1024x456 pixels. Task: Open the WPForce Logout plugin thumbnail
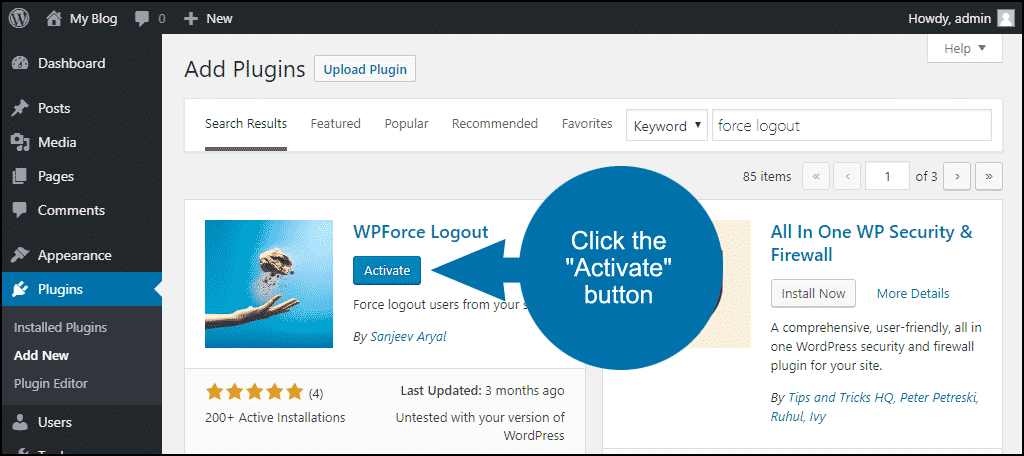[x=269, y=284]
